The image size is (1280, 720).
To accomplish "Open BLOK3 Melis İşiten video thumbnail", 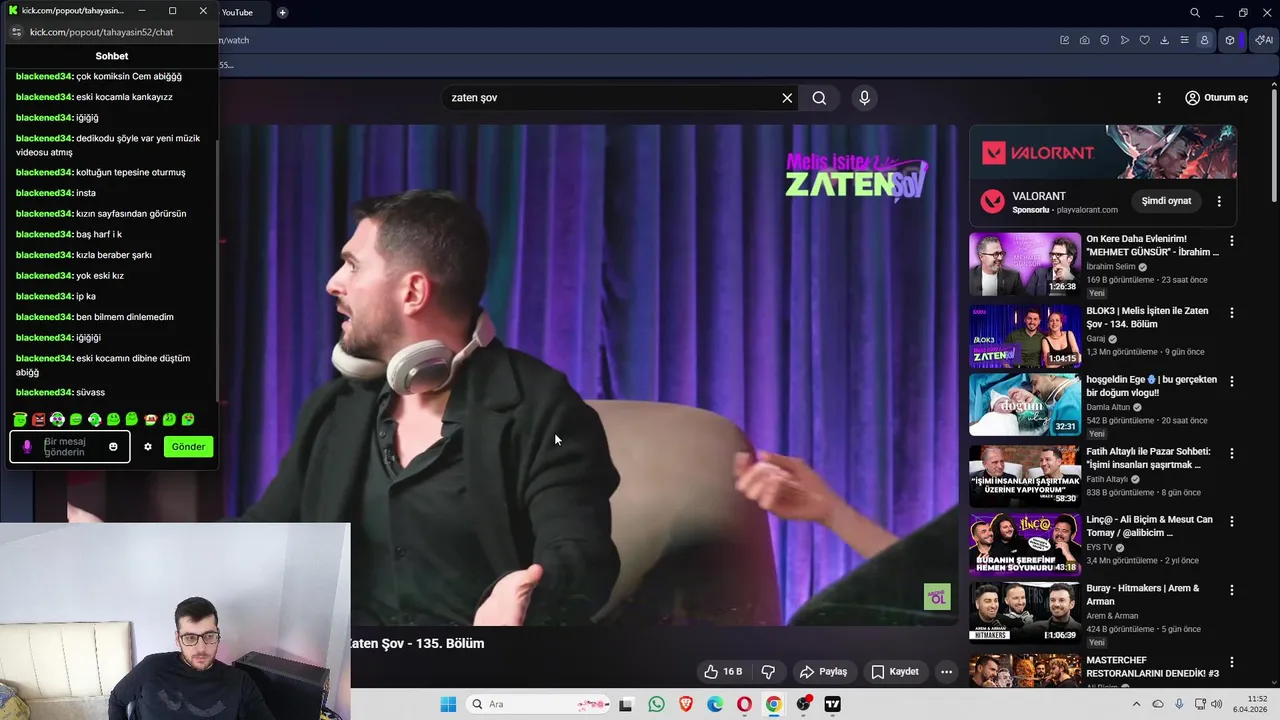I will pos(1024,336).
